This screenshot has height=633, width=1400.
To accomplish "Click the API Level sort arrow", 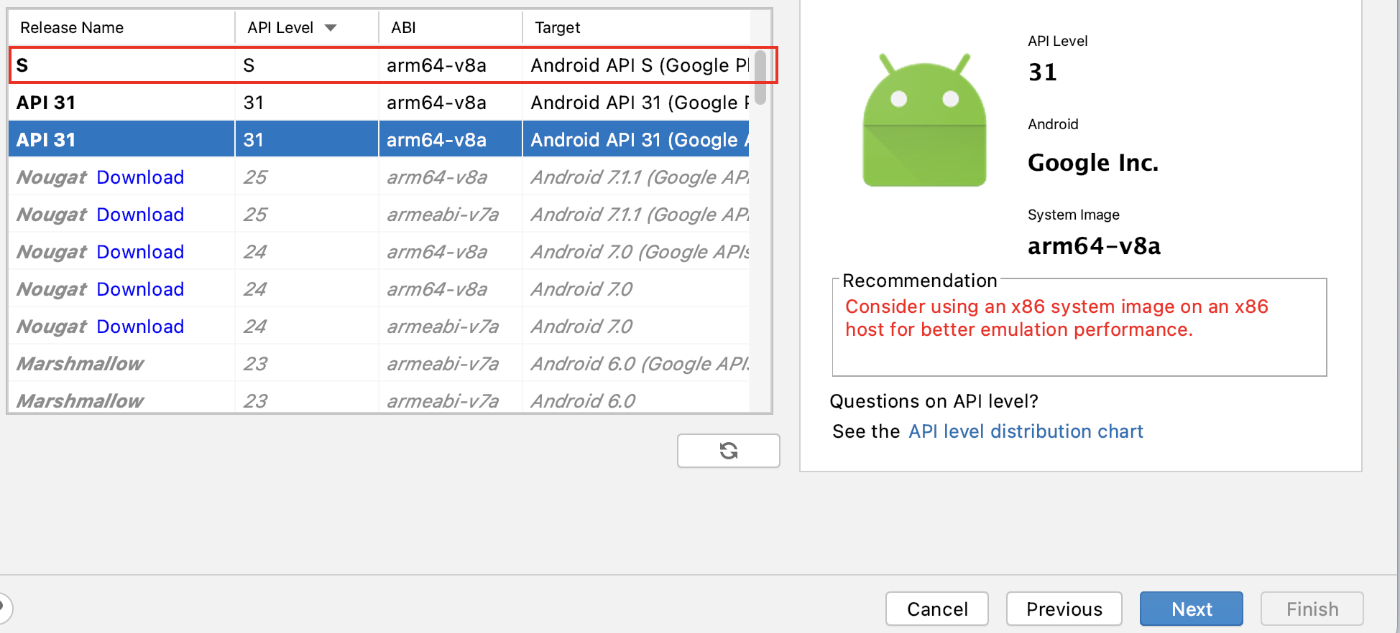I will click(x=330, y=28).
